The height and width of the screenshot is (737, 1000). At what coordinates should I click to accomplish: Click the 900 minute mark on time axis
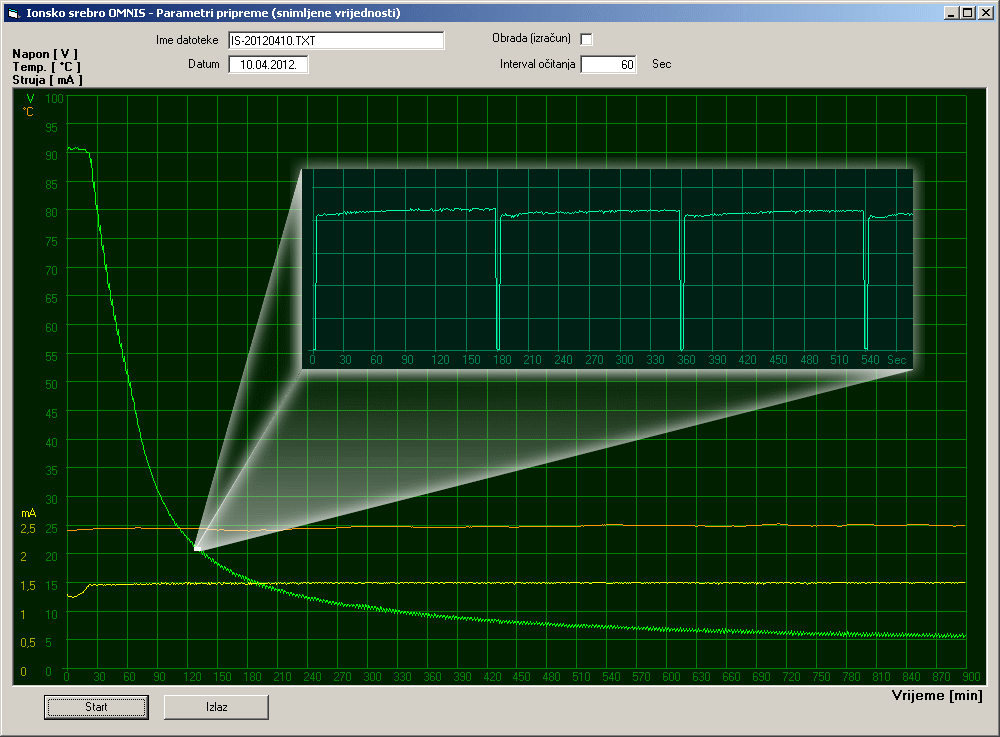coord(971,676)
